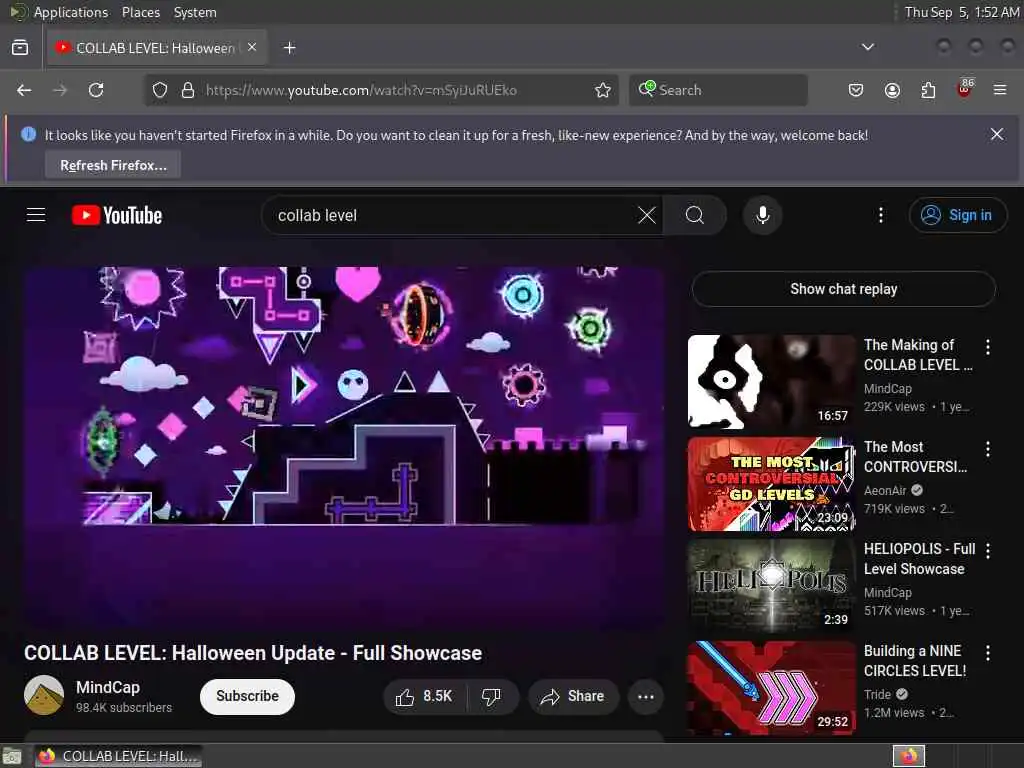This screenshot has height=768, width=1024.
Task: Bookmark this page with star
Action: pyautogui.click(x=603, y=90)
